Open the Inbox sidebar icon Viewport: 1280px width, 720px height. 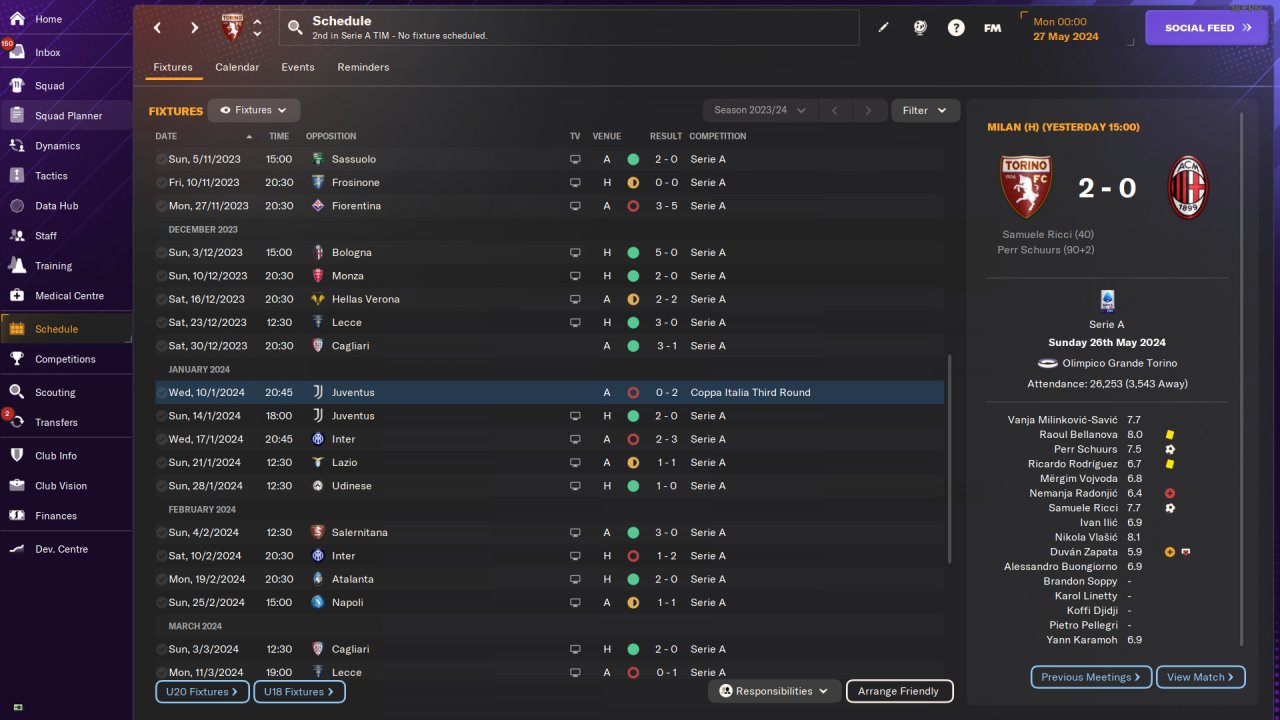point(17,52)
